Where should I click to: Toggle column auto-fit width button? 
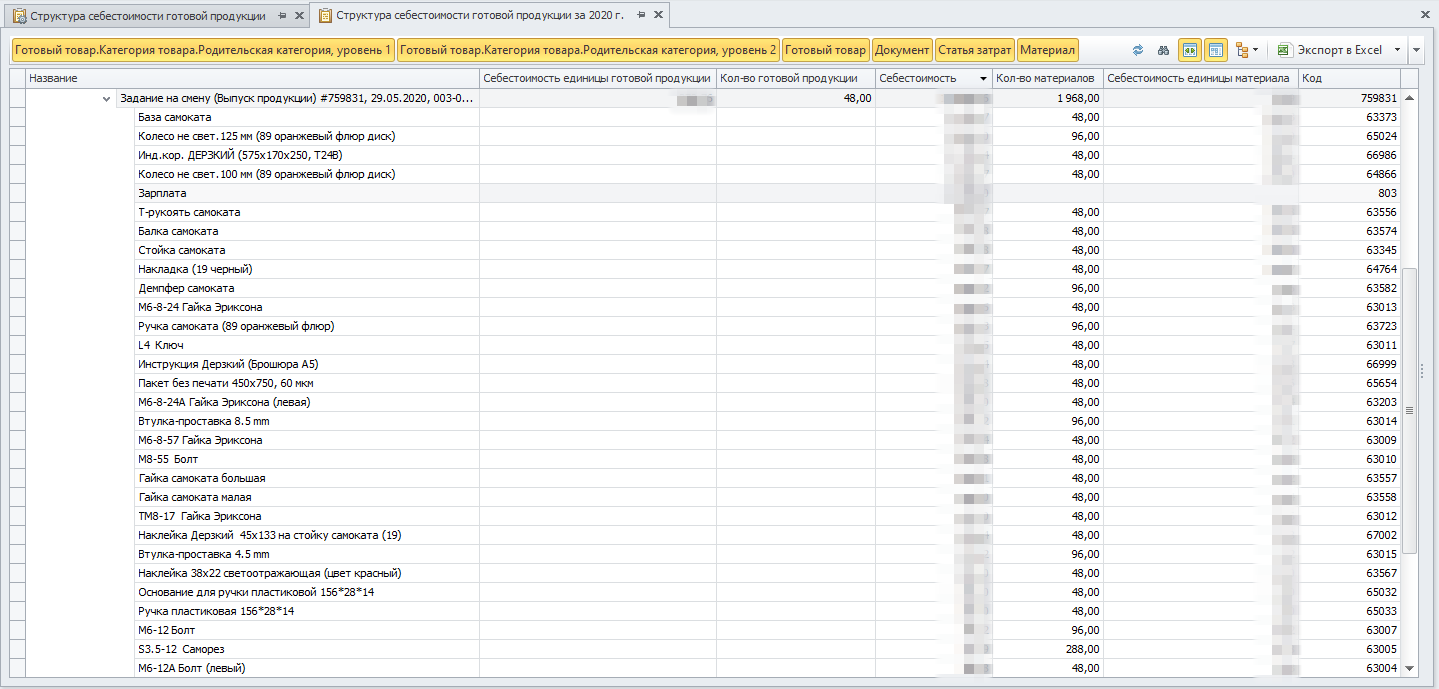coord(1190,50)
